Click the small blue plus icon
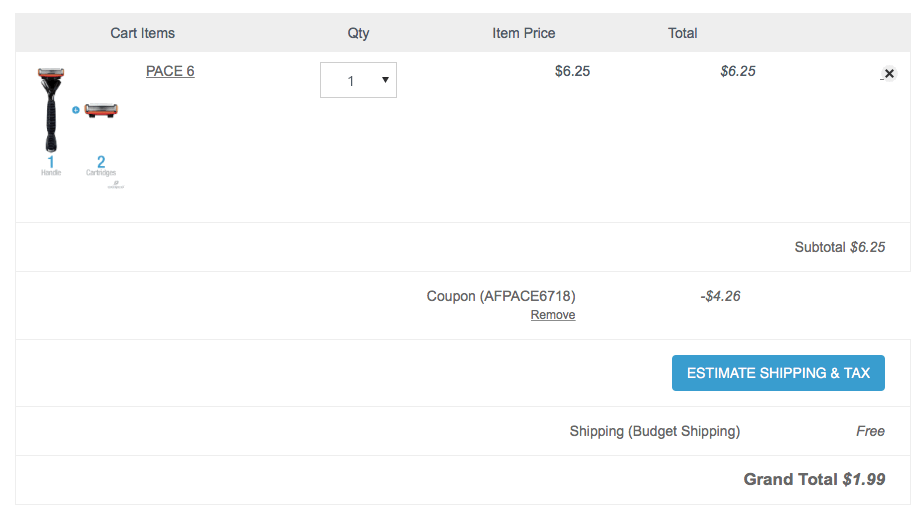920x516 pixels. [x=76, y=110]
